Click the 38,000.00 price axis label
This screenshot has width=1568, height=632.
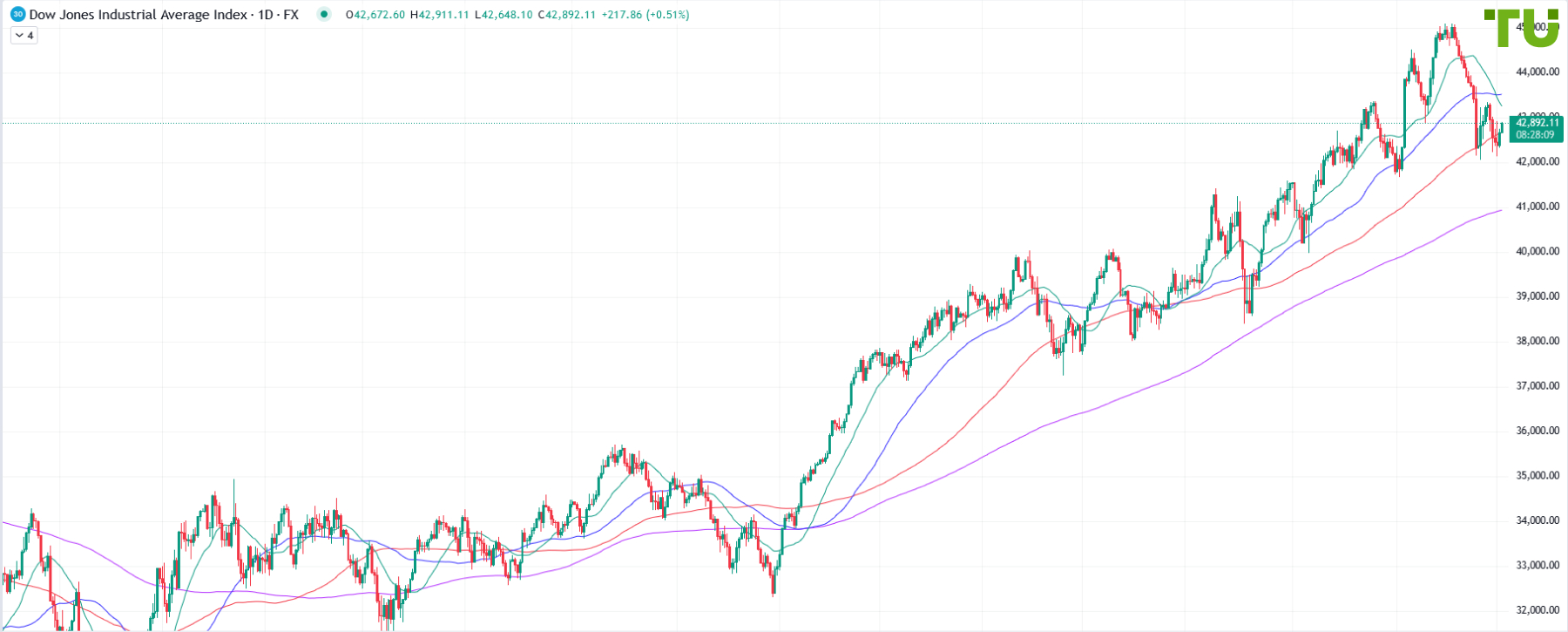[x=1538, y=341]
